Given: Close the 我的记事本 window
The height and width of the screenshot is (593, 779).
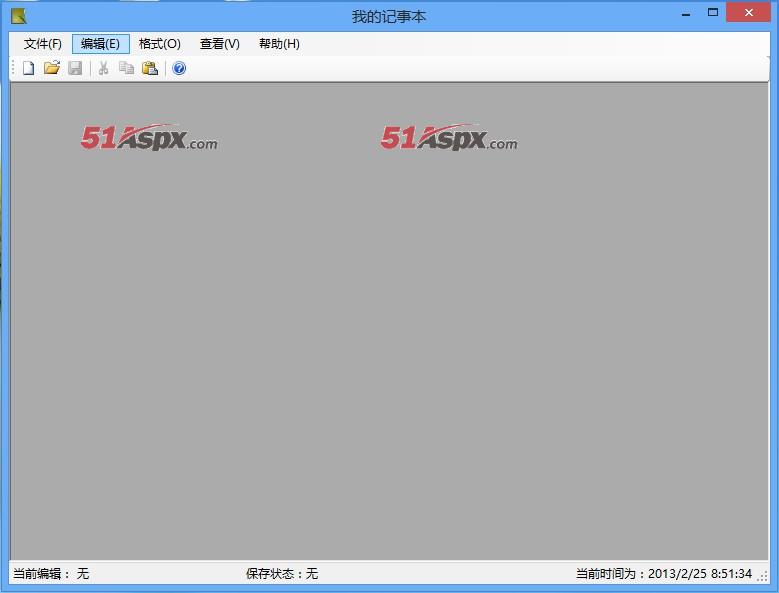Looking at the screenshot, I should click(x=749, y=13).
